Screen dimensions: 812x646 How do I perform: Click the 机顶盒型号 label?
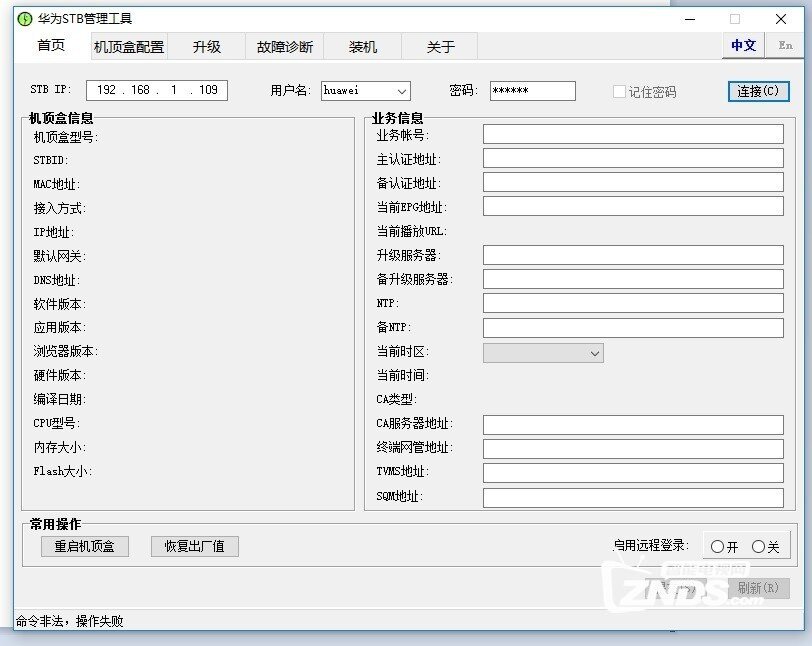tap(66, 137)
